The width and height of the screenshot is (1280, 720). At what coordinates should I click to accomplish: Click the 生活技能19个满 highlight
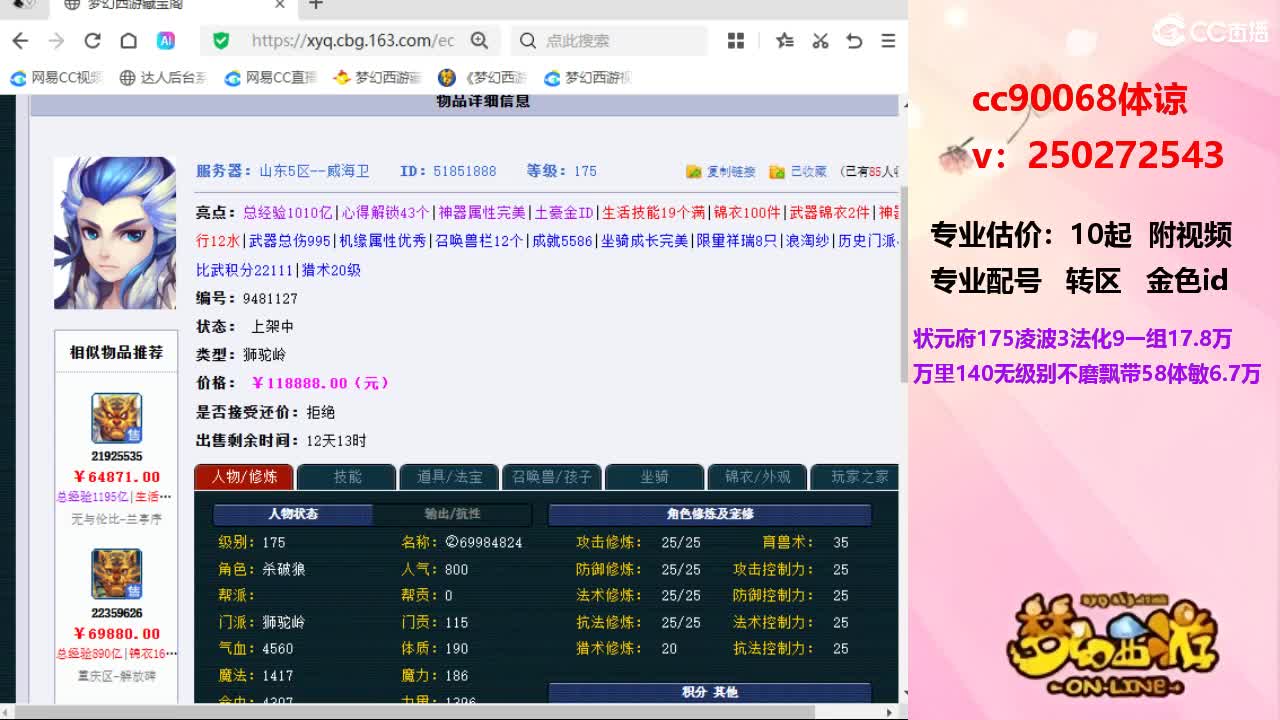coord(653,213)
